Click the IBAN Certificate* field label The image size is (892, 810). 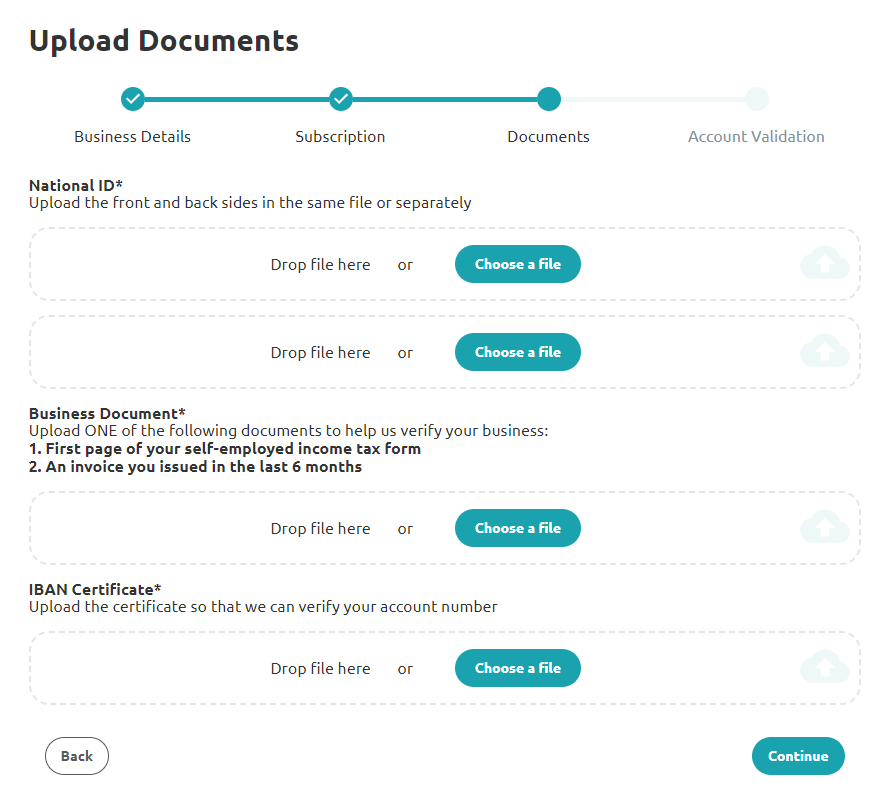point(95,589)
